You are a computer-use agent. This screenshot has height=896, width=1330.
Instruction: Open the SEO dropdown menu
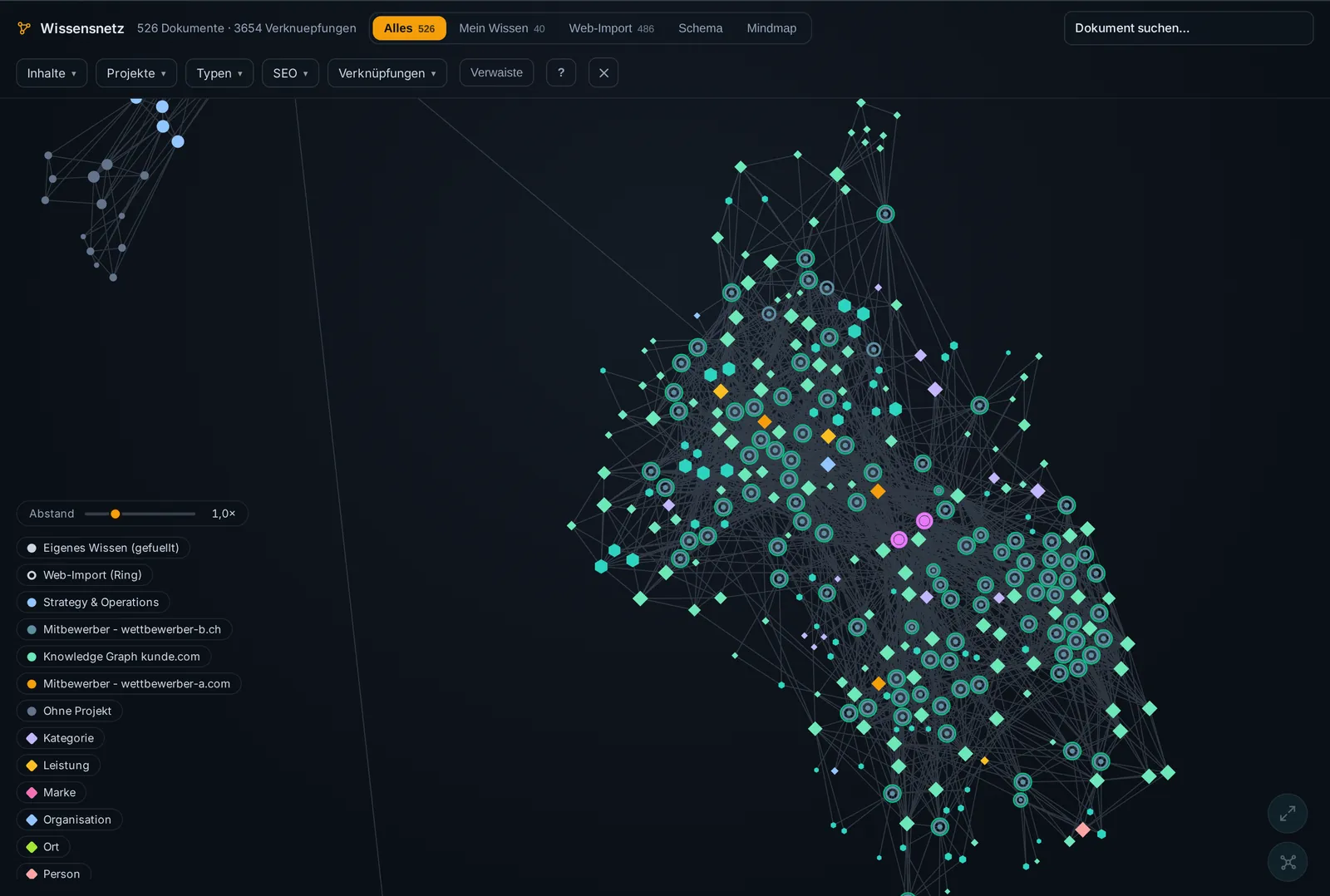click(290, 73)
